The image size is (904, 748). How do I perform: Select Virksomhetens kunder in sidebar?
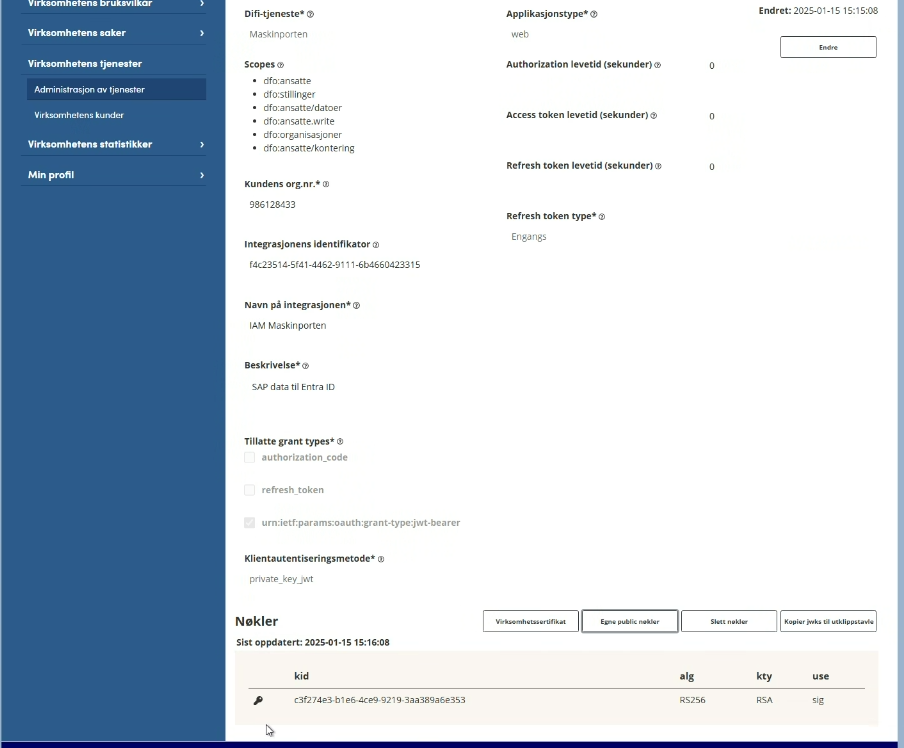pos(79,115)
